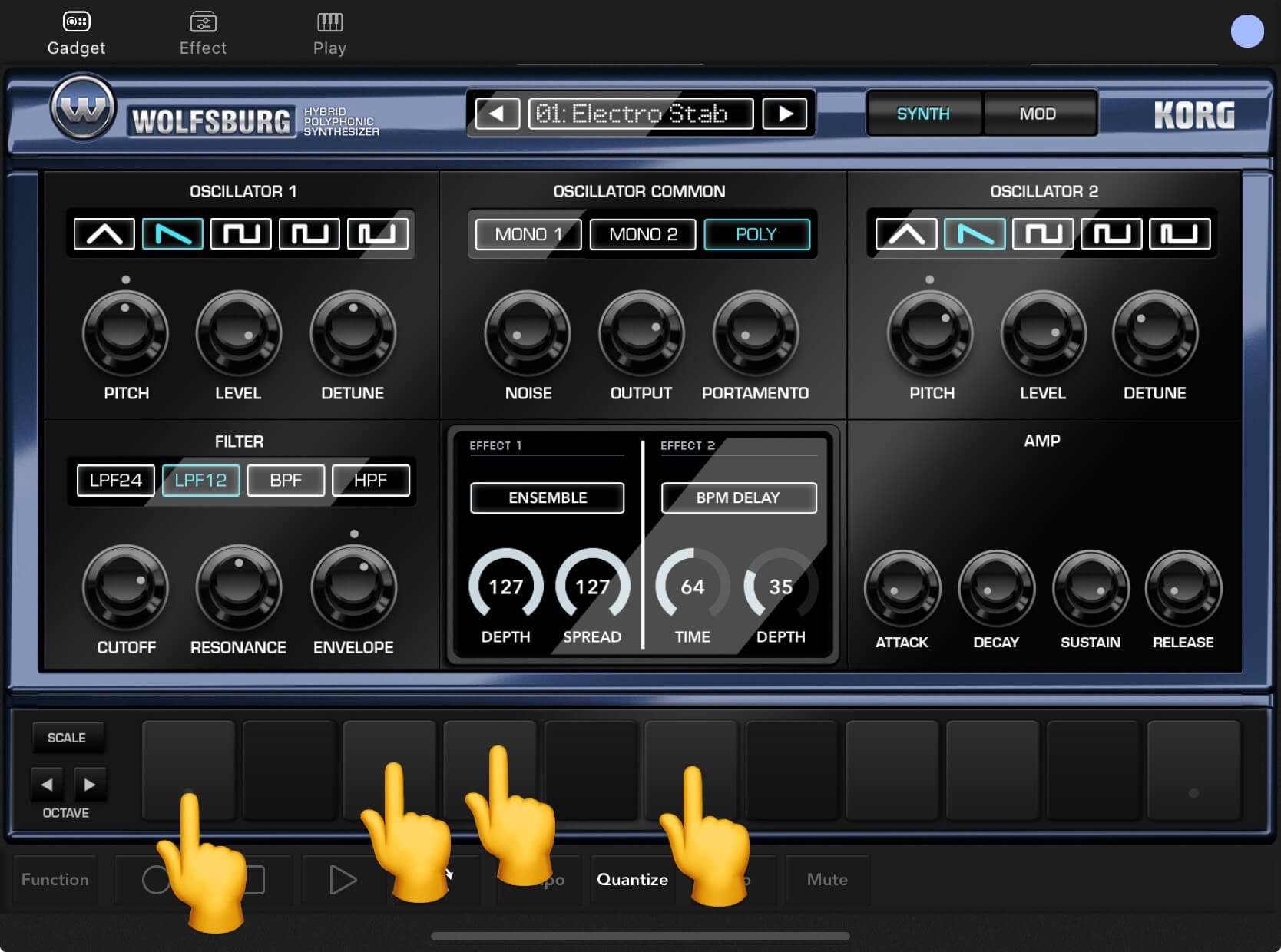
Task: Click the Effect 2 TIME dial showing 64
Action: tap(692, 586)
